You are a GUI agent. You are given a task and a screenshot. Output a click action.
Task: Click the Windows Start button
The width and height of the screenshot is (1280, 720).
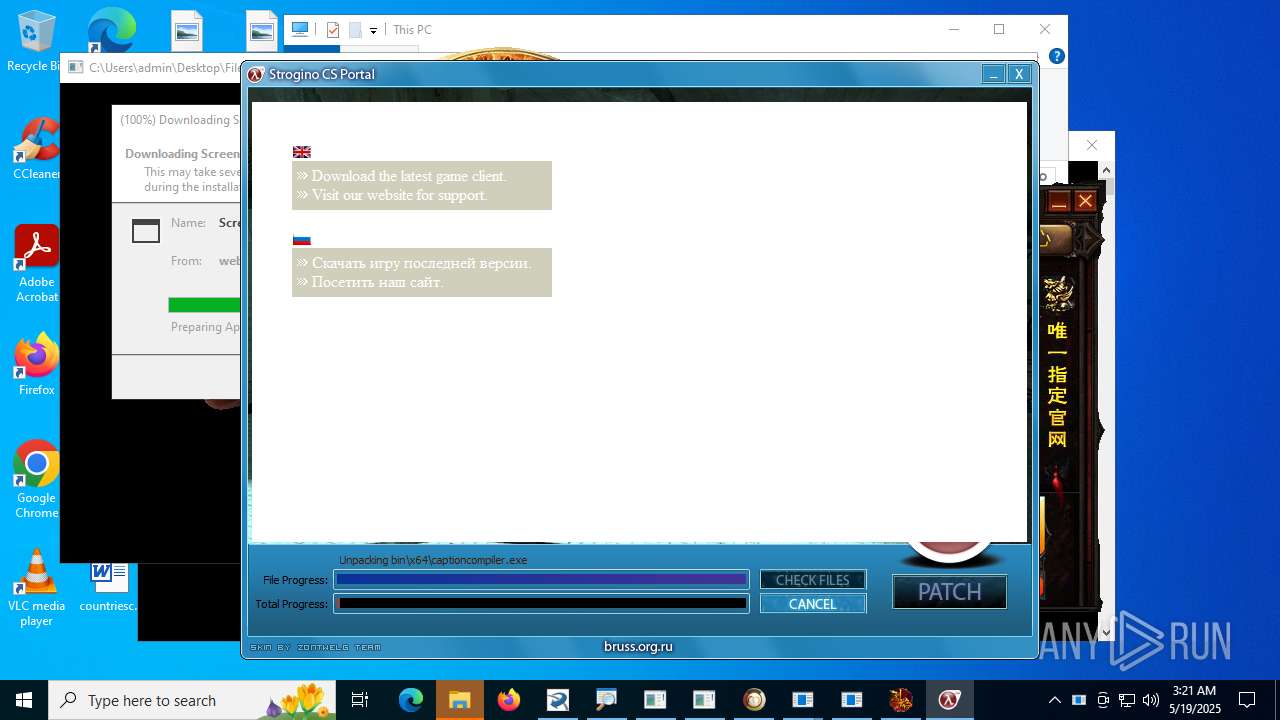pyautogui.click(x=24, y=700)
